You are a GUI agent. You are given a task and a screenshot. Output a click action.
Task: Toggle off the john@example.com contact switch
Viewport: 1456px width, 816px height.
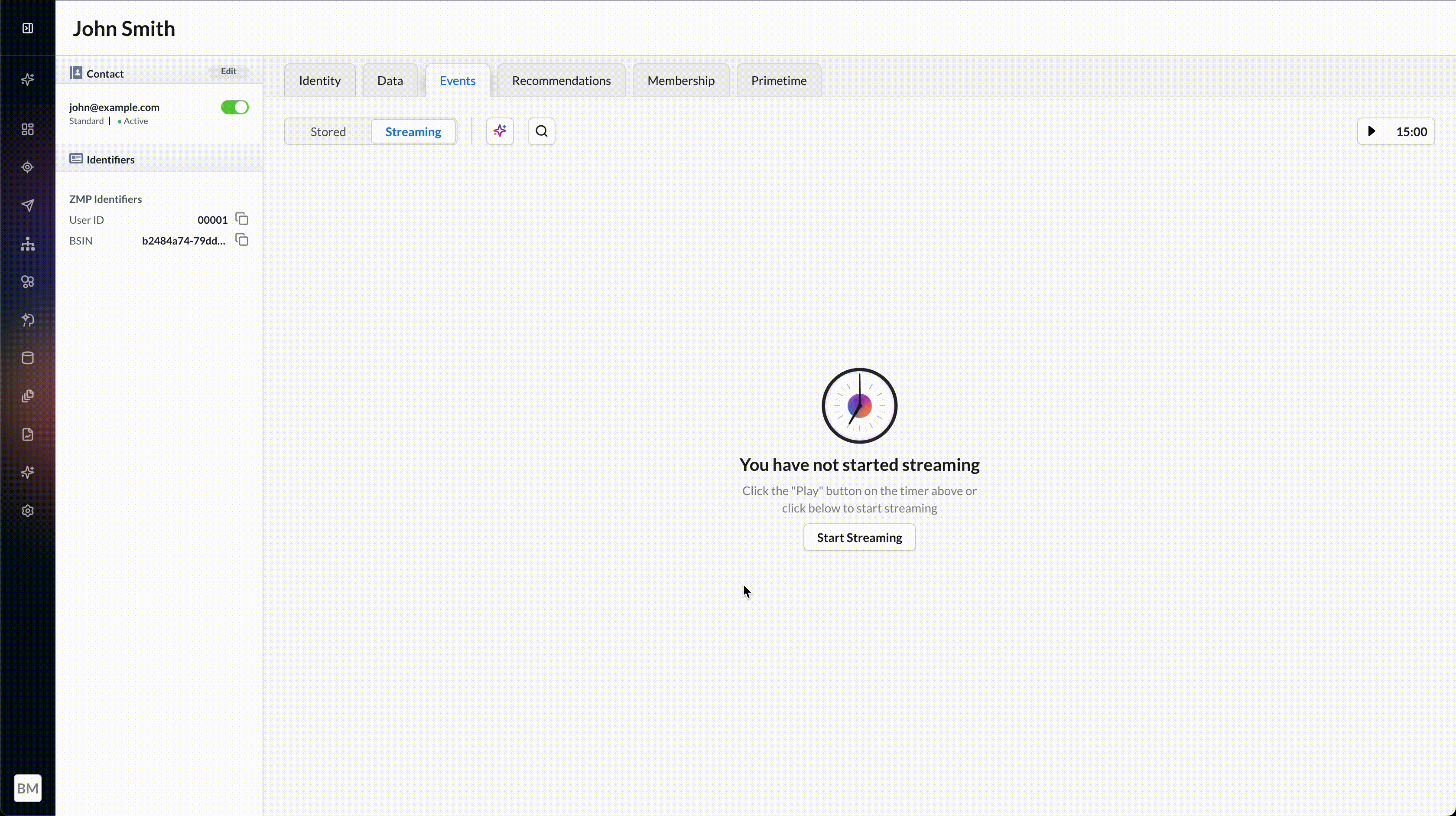(234, 107)
